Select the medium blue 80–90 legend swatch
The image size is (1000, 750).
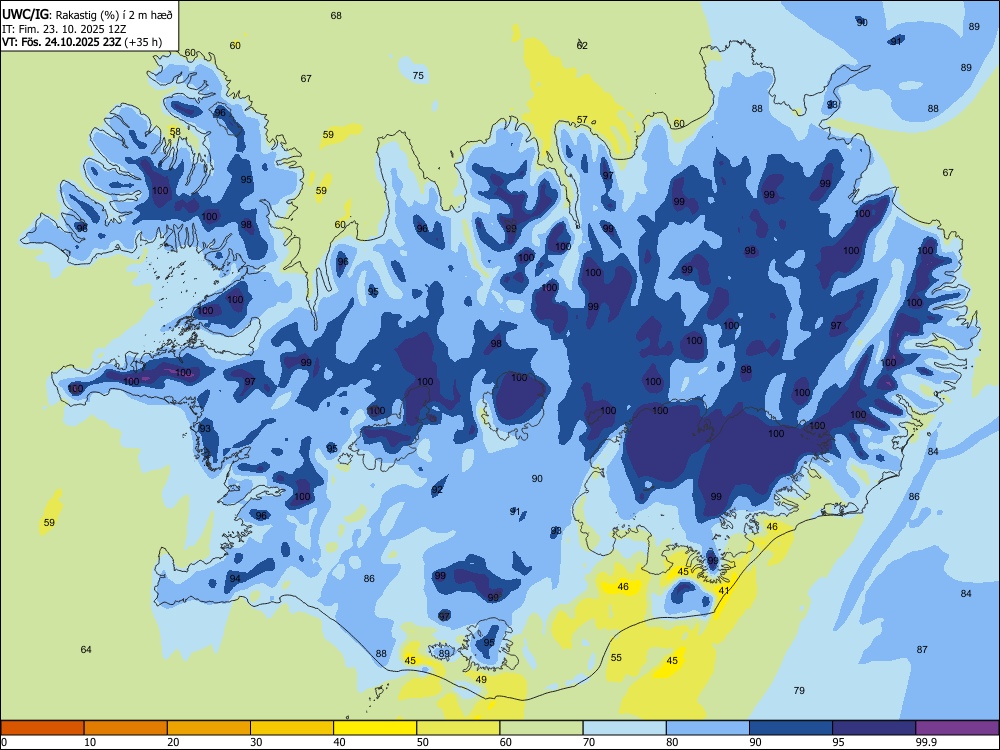707,728
